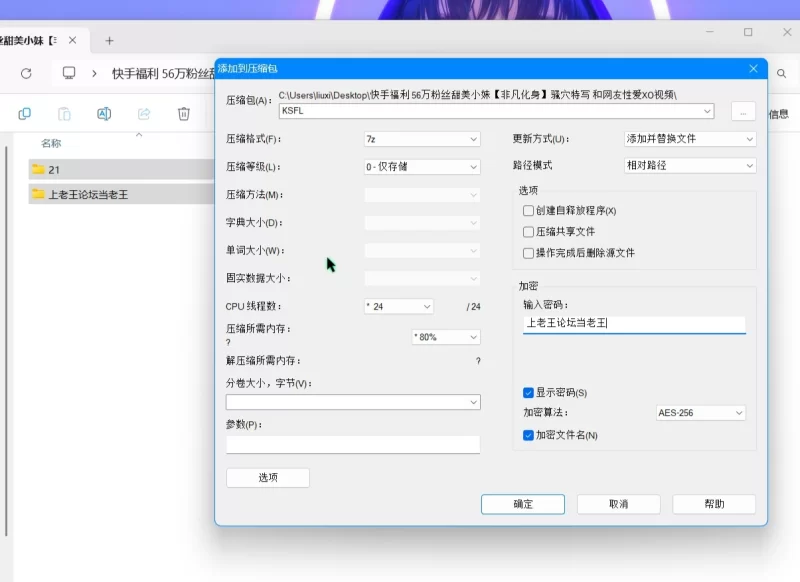Click the Delete trash icon in Explorer toolbar

(183, 114)
